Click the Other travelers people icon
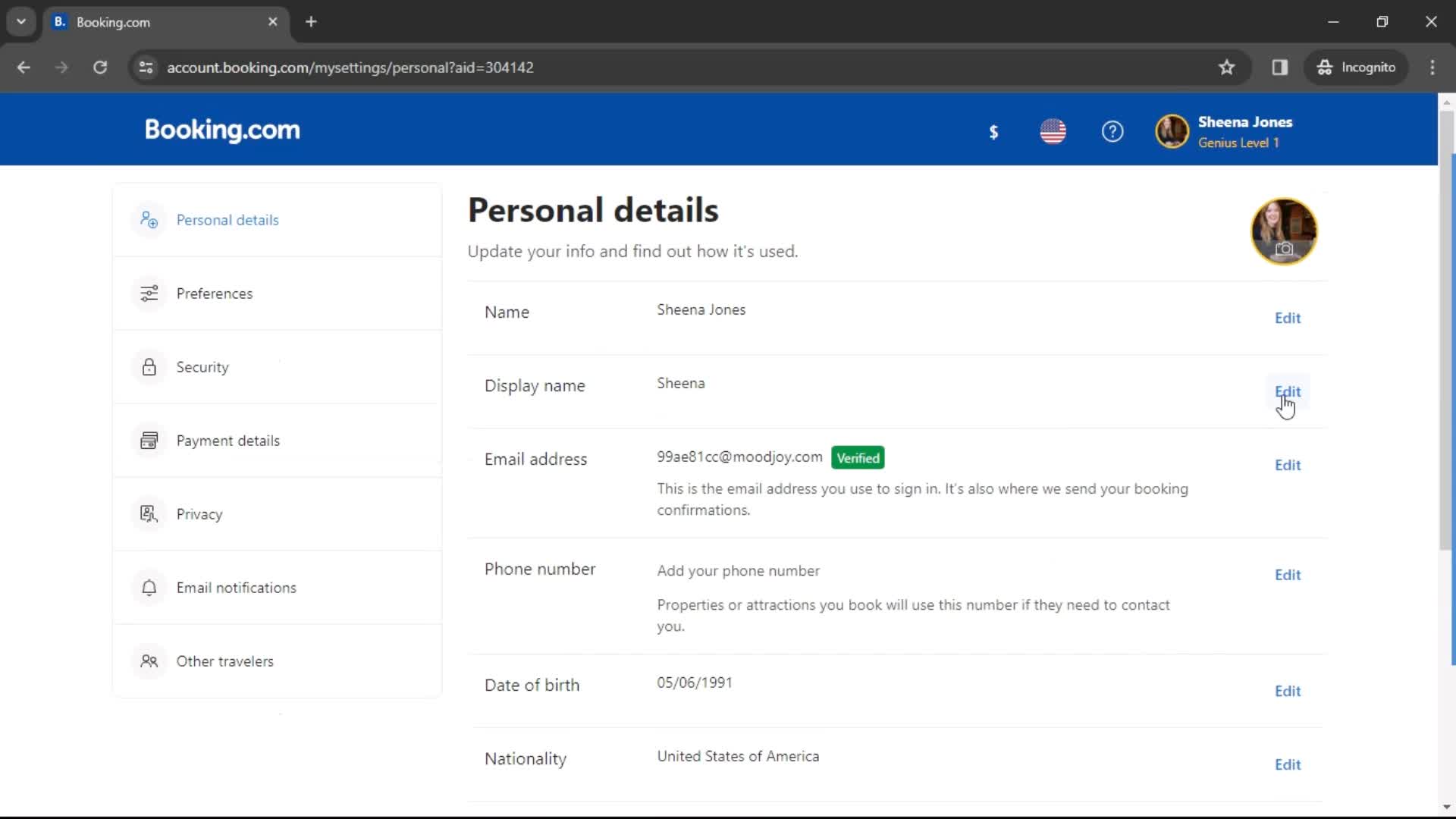This screenshot has width=1456, height=819. coord(149,661)
